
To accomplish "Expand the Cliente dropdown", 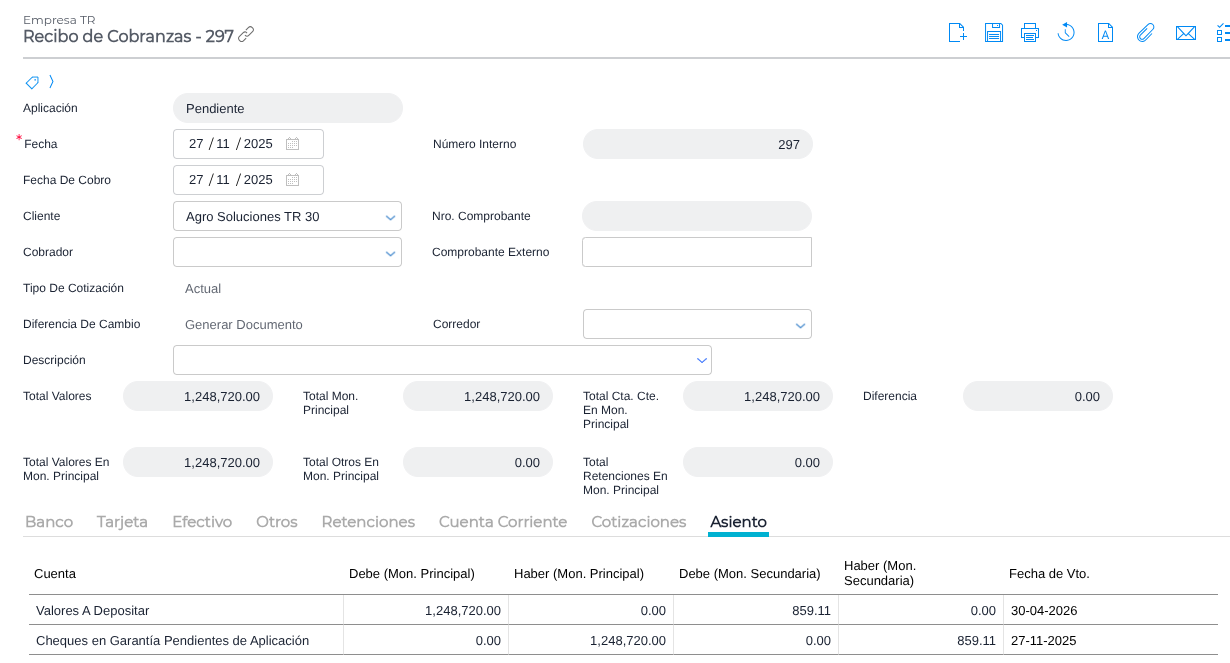I will (x=390, y=217).
